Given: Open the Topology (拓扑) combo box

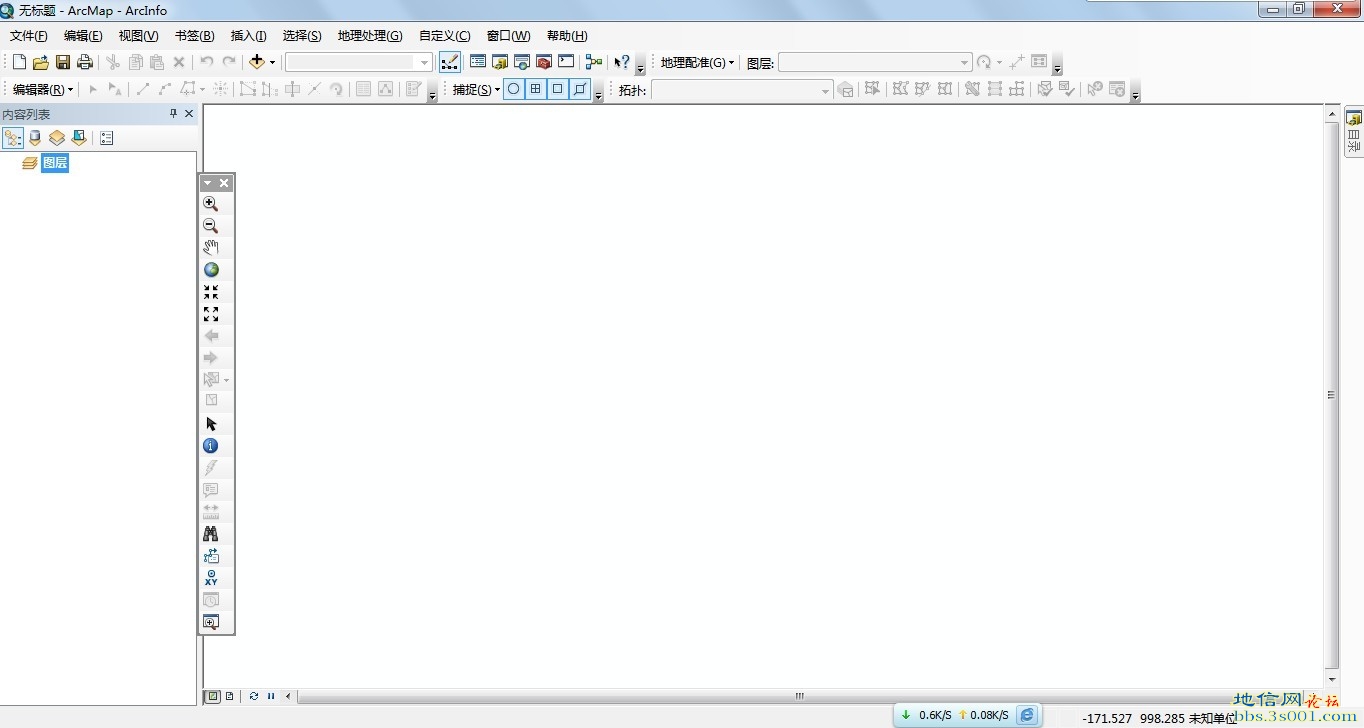Looking at the screenshot, I should click(x=742, y=90).
